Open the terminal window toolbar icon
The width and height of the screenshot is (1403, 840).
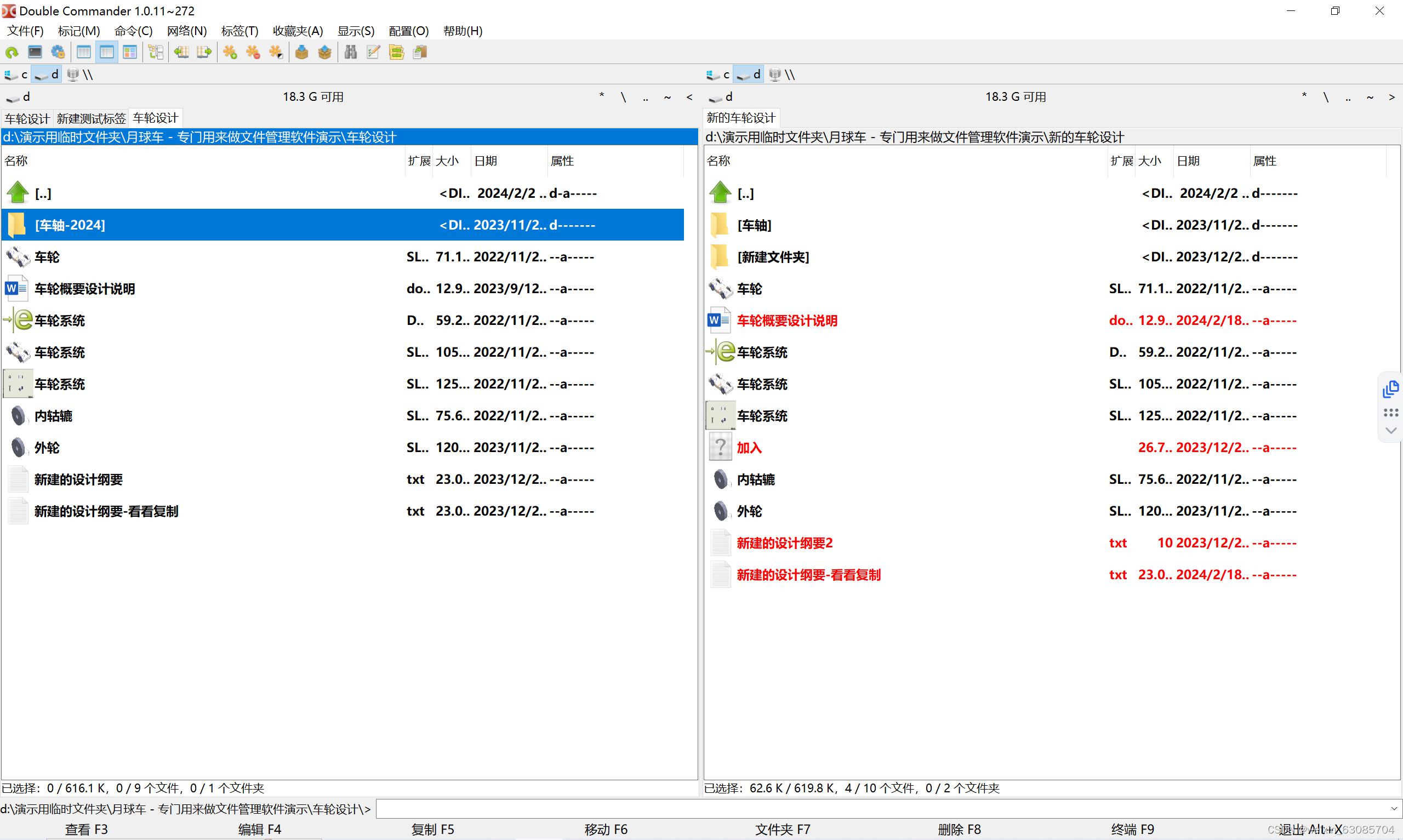pyautogui.click(x=35, y=53)
